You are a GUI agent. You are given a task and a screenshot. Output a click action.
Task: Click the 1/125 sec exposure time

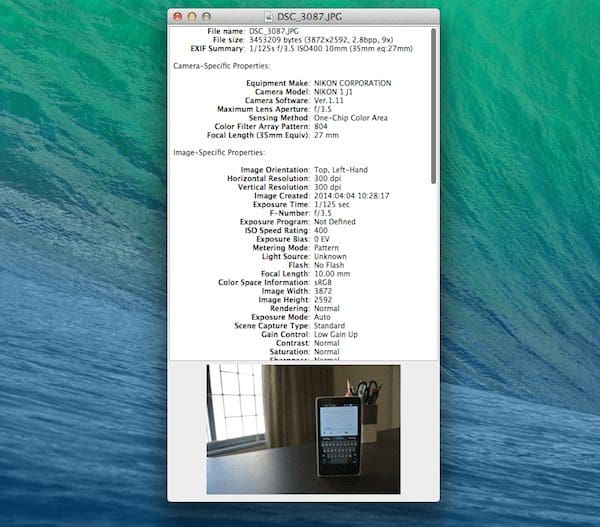point(332,204)
